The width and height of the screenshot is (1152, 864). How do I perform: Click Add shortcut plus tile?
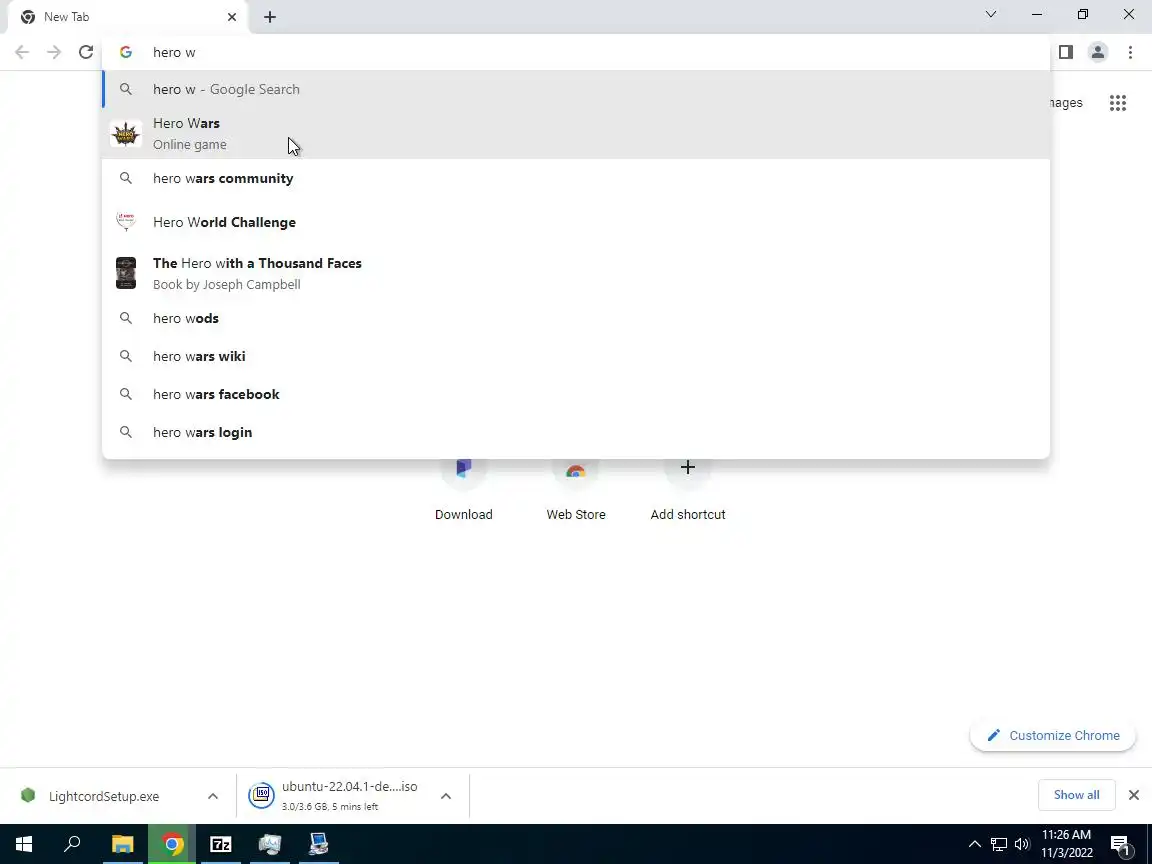tap(688, 489)
